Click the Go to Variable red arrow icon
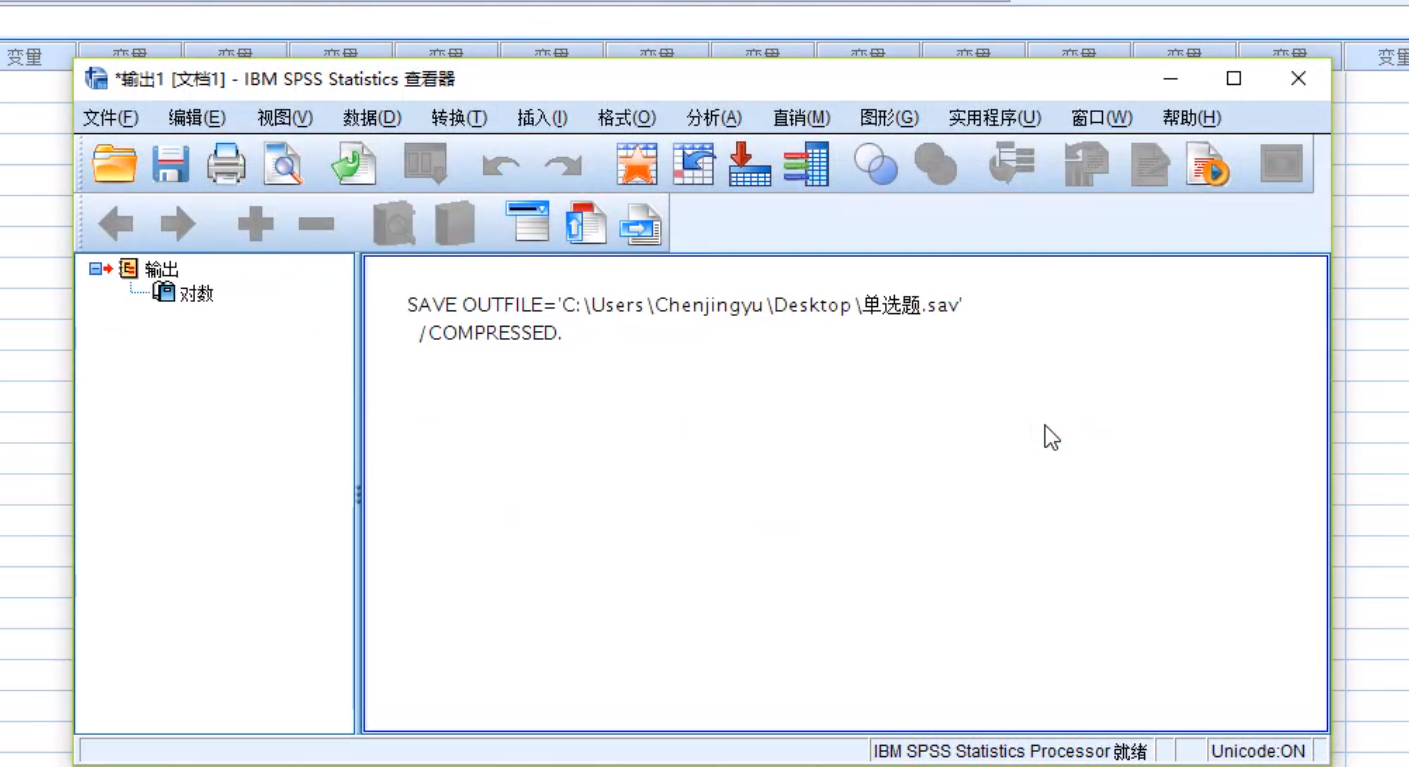This screenshot has width=1409, height=767. 749,164
